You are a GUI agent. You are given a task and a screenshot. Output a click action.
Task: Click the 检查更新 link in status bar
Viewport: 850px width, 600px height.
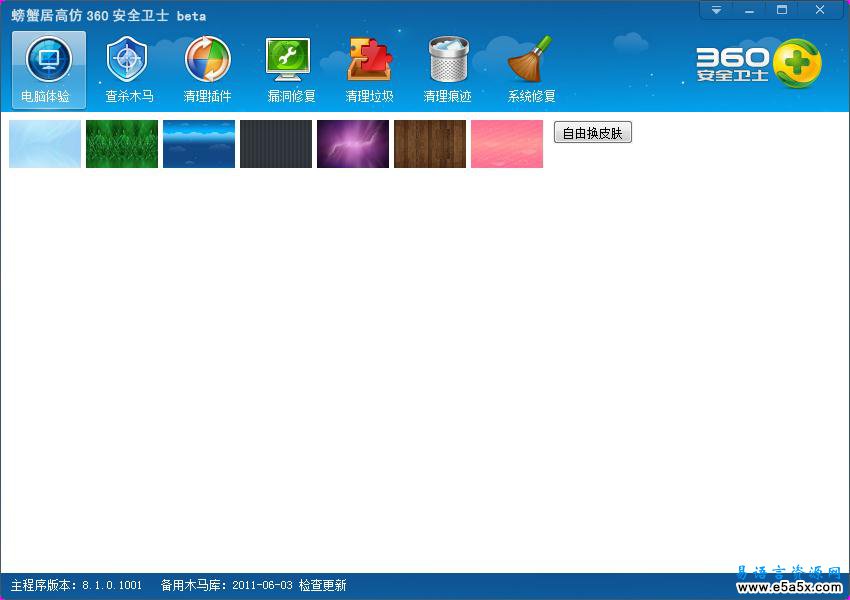(x=322, y=585)
